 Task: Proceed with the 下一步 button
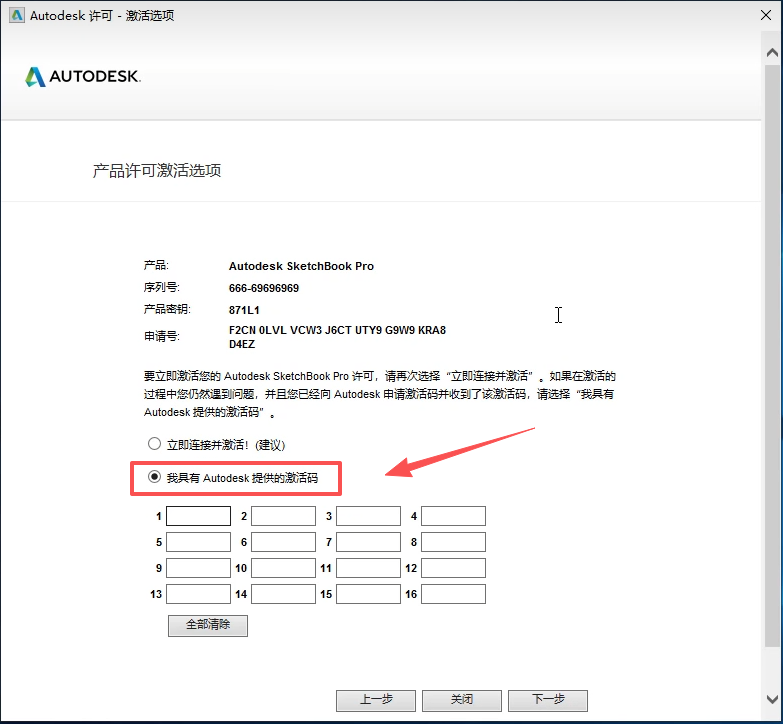[548, 700]
